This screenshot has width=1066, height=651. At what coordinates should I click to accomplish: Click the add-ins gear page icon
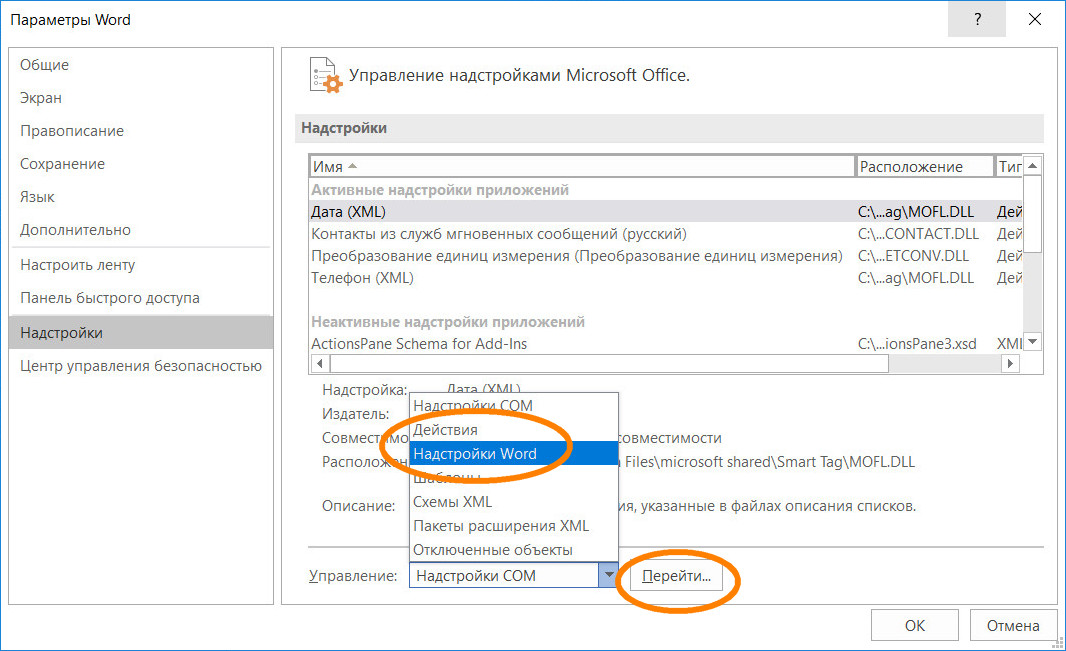326,75
